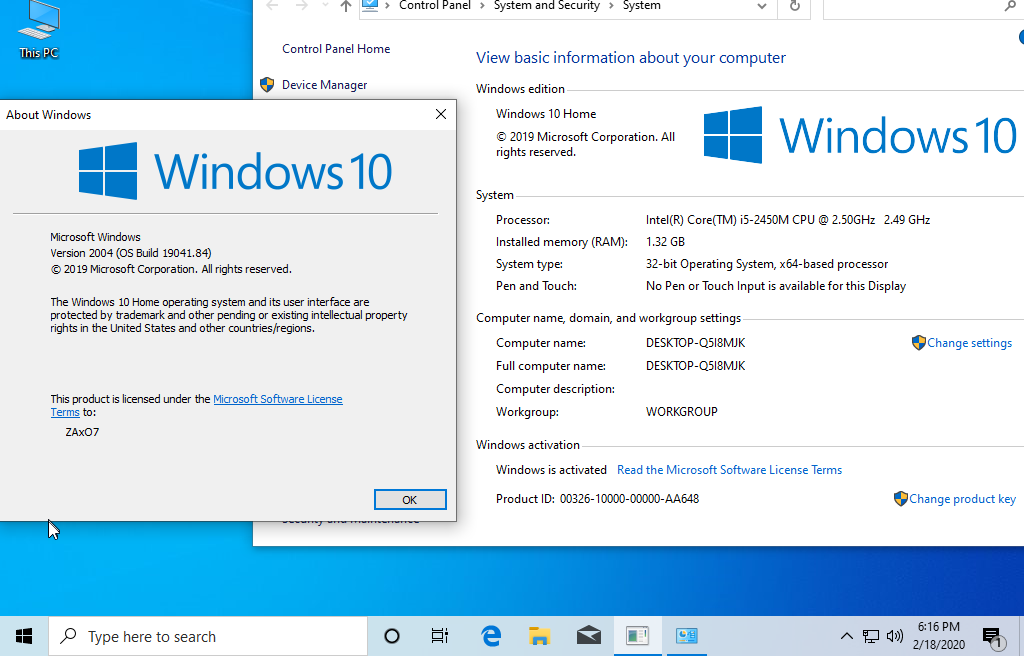The width and height of the screenshot is (1024, 656).
Task: Show hidden system tray icons
Action: pyautogui.click(x=846, y=636)
